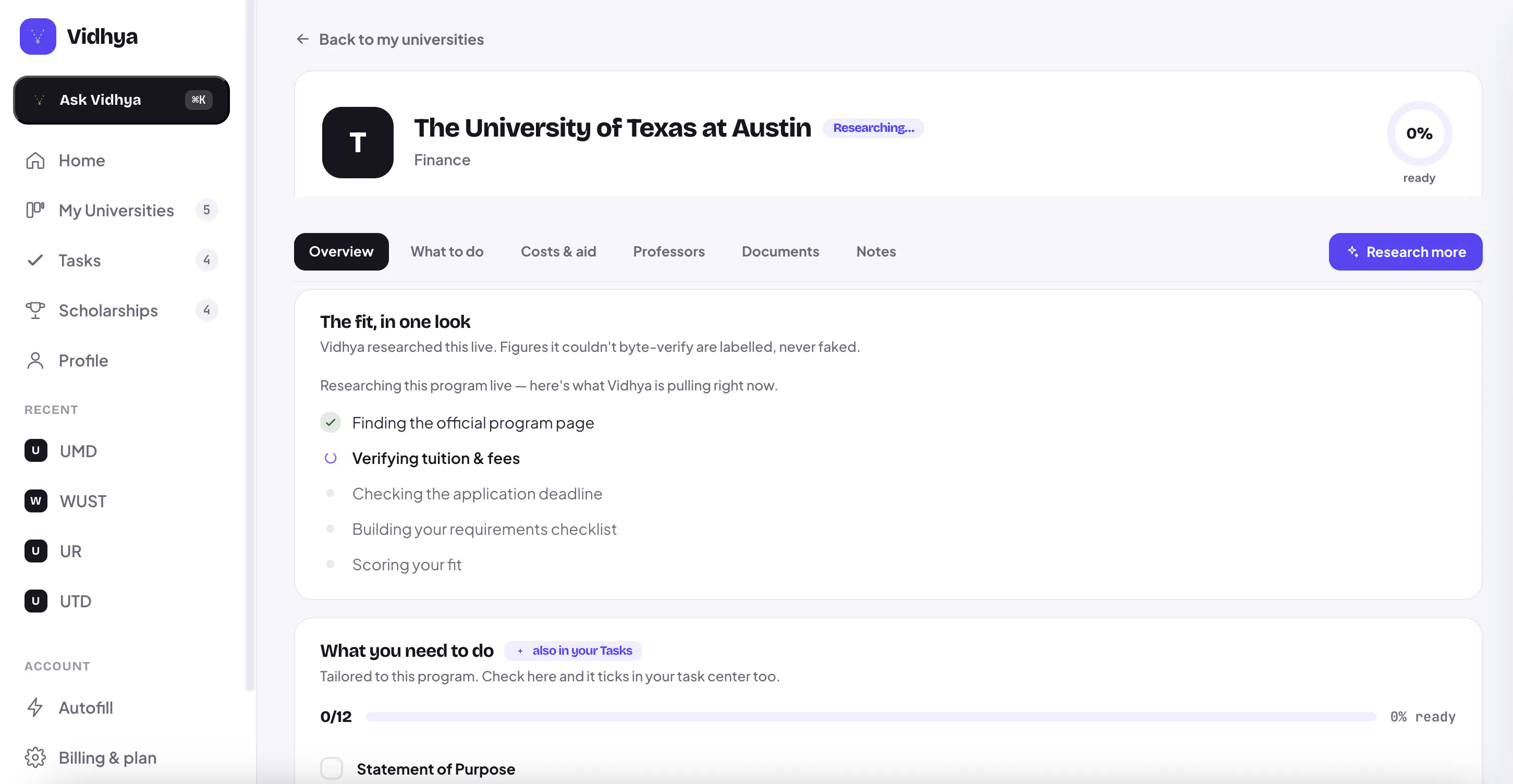
Task: Go back to my universities
Action: click(390, 39)
